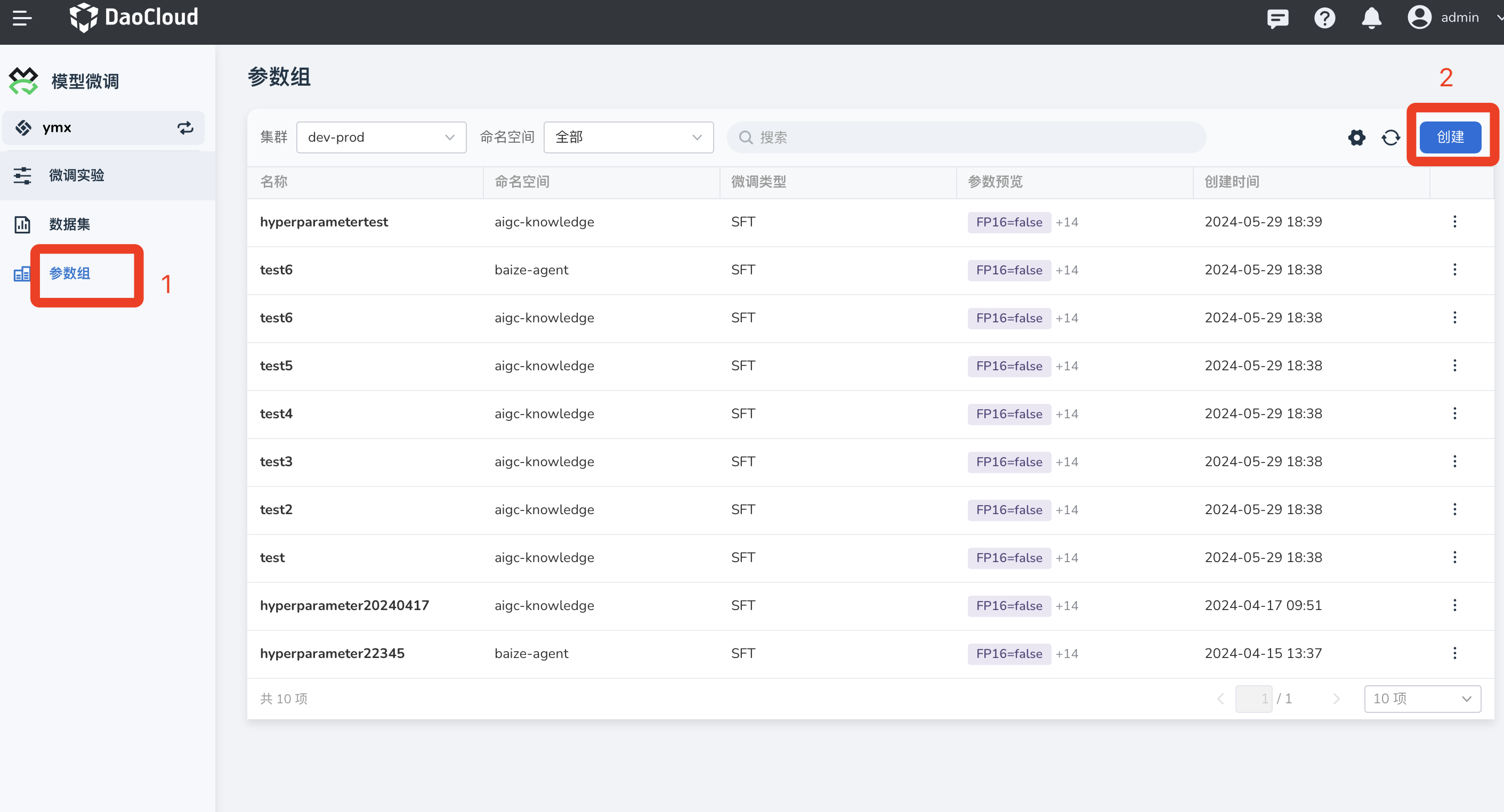
Task: Open more actions for hyperparameter20240417 row
Action: click(x=1454, y=605)
